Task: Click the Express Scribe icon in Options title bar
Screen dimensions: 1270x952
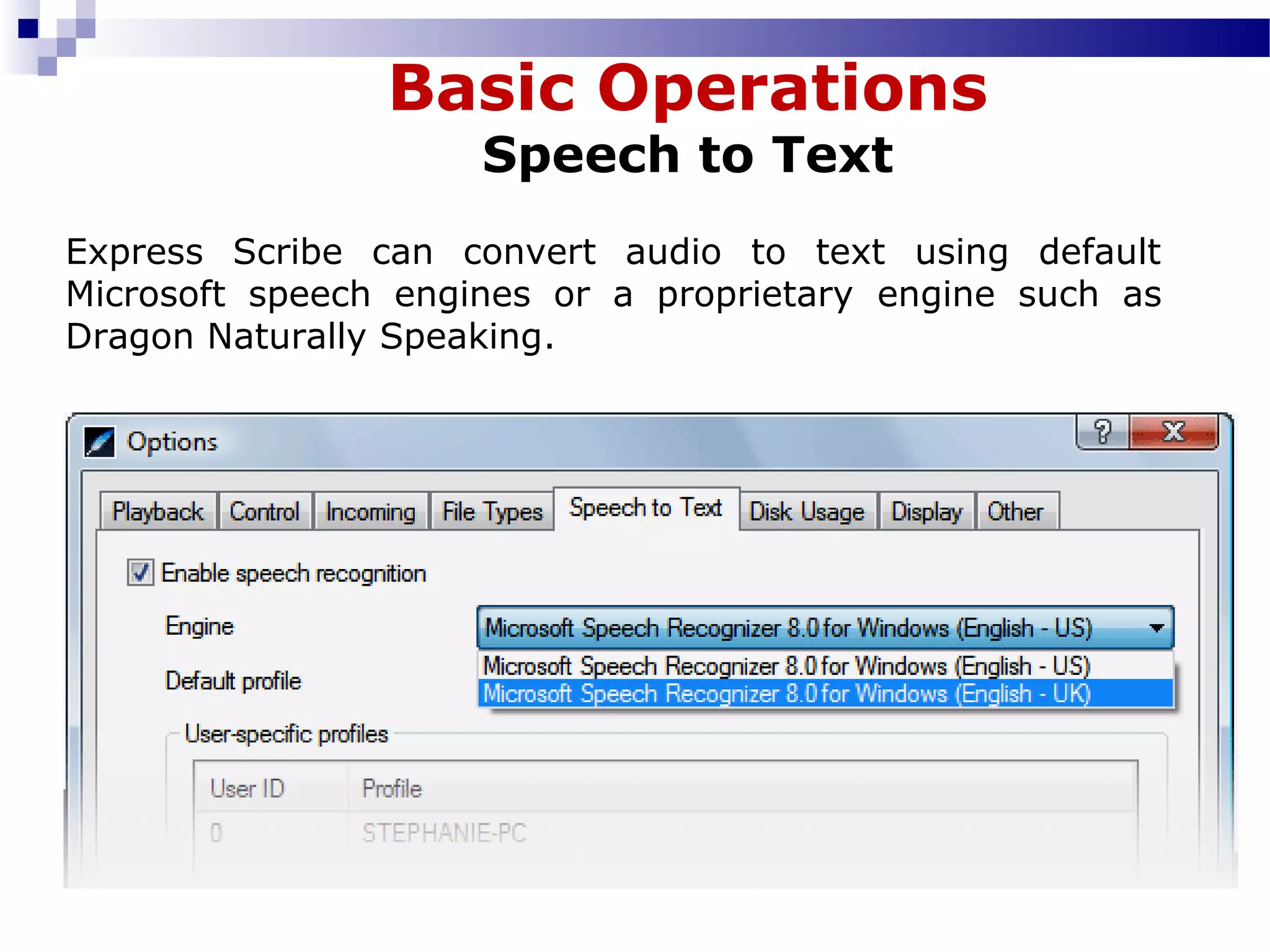Action: 99,442
